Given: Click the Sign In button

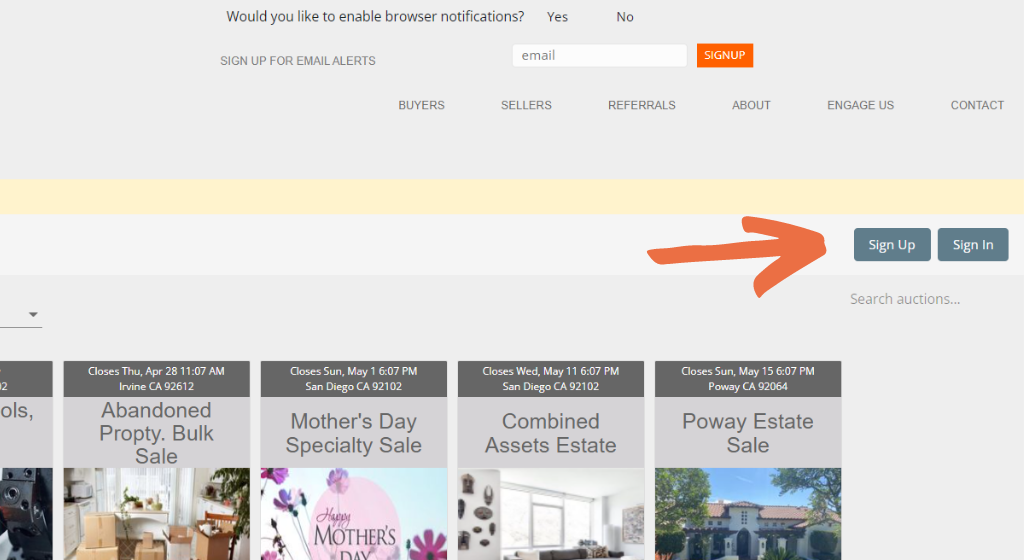Looking at the screenshot, I should point(973,245).
